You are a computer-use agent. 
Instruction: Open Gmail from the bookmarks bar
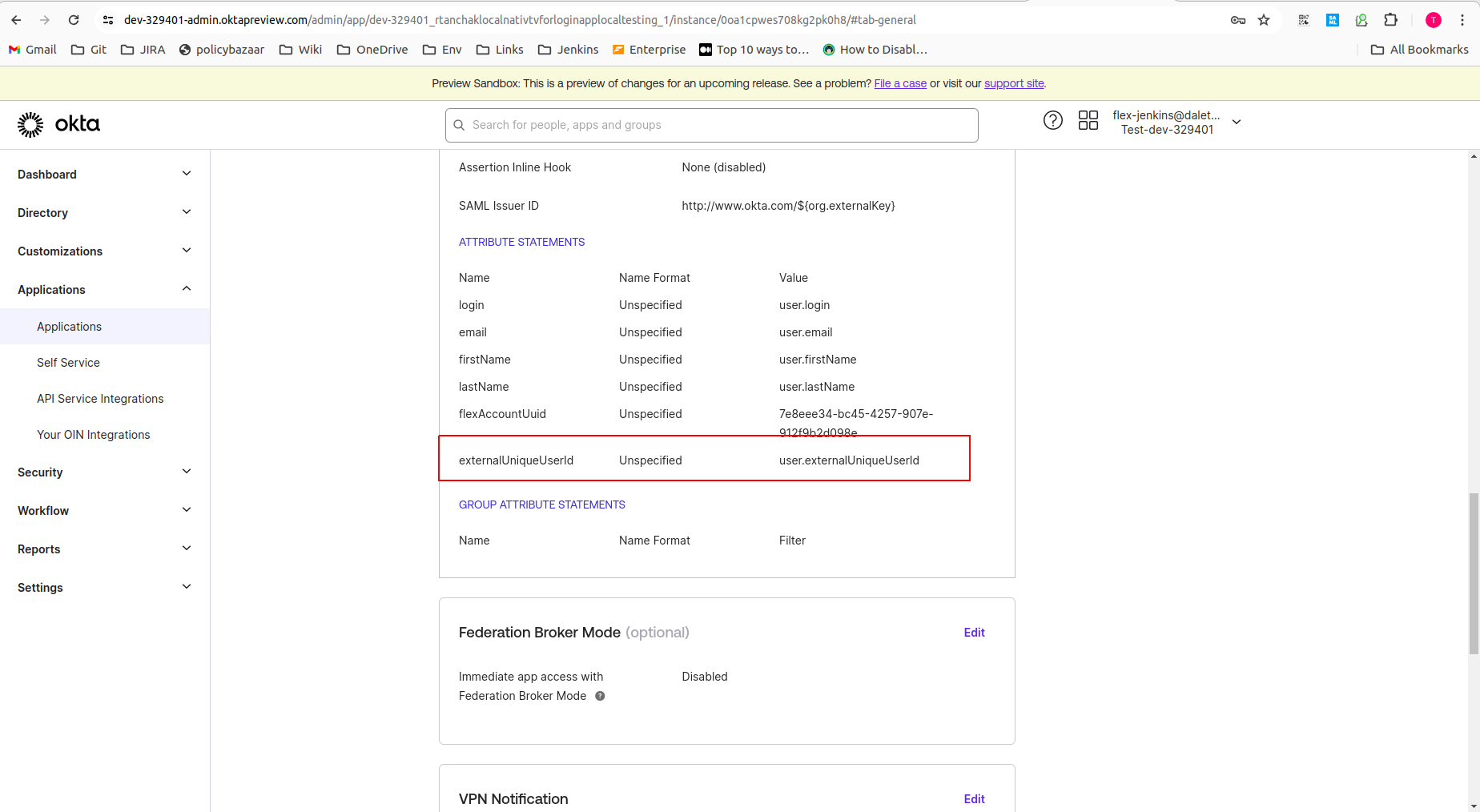point(32,49)
